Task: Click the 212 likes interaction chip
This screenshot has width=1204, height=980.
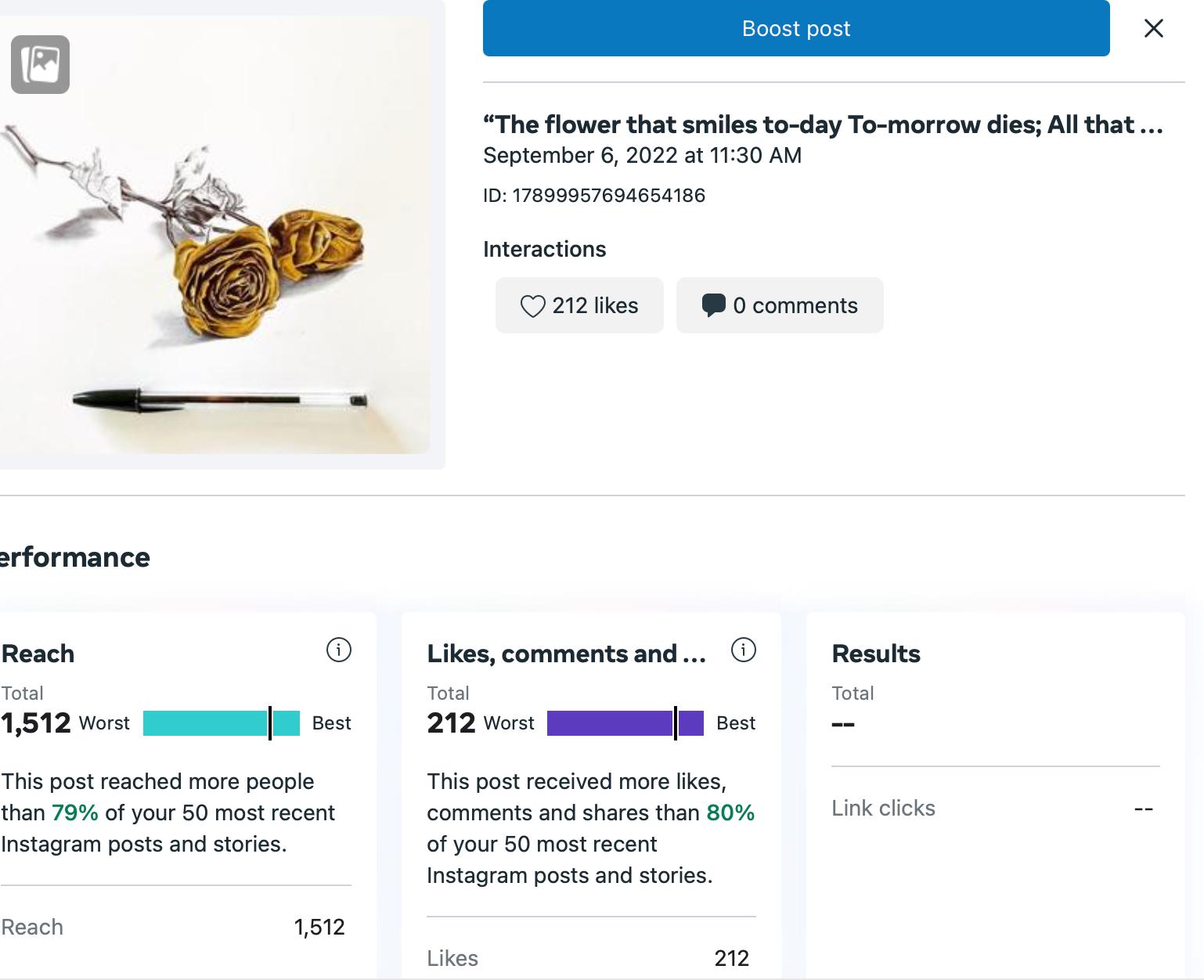Action: (579, 305)
